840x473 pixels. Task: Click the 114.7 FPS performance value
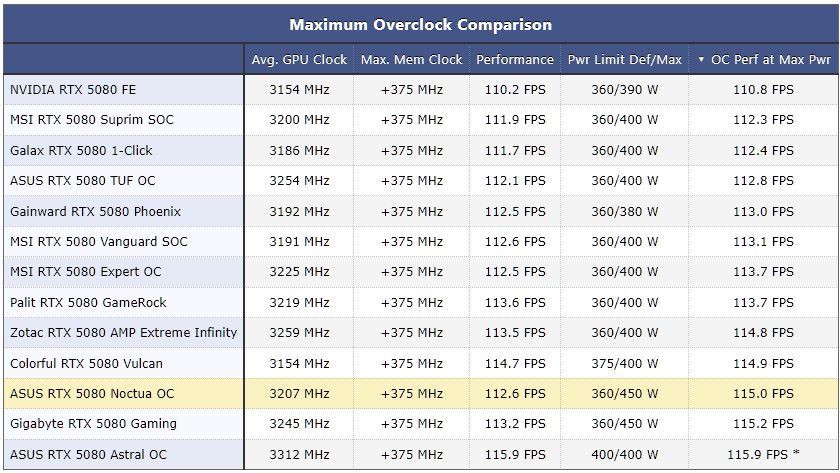coord(515,364)
